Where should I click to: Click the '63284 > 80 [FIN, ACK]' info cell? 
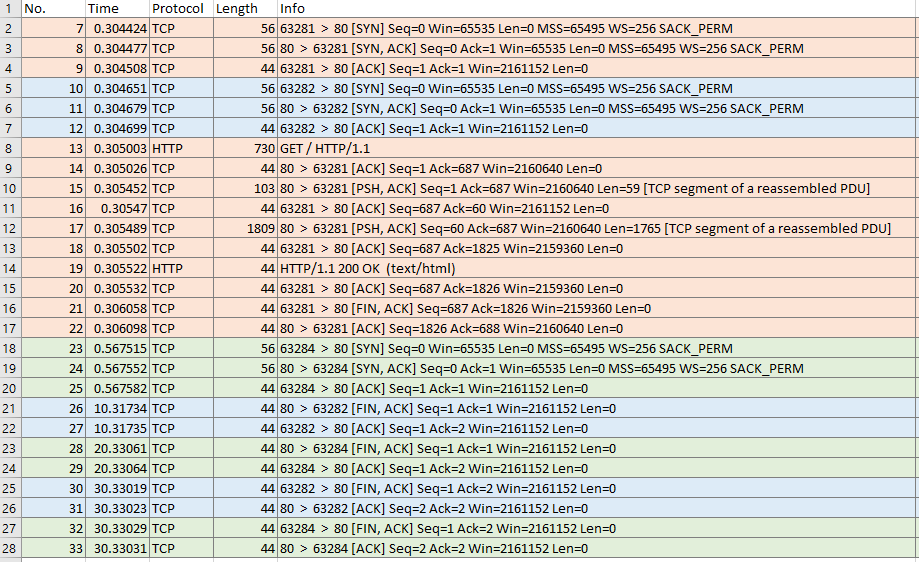tap(598, 529)
